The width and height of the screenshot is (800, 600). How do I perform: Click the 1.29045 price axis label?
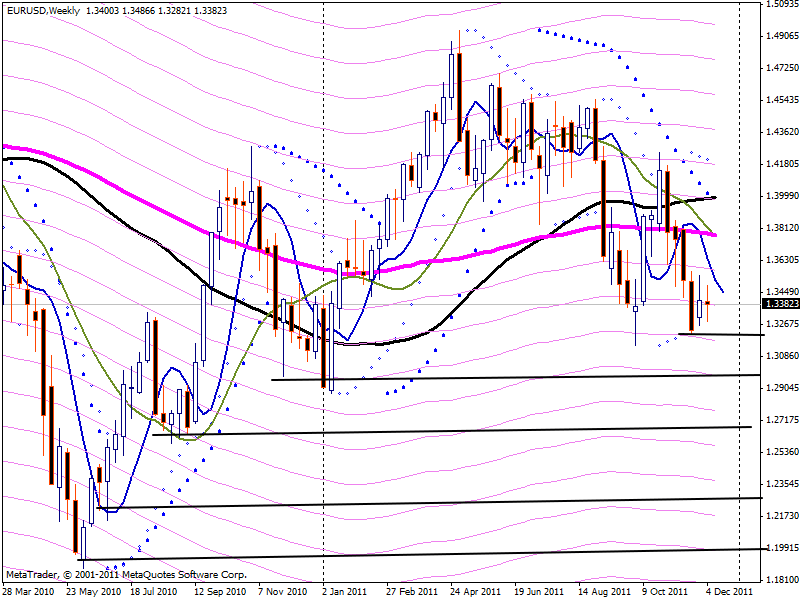click(x=782, y=388)
